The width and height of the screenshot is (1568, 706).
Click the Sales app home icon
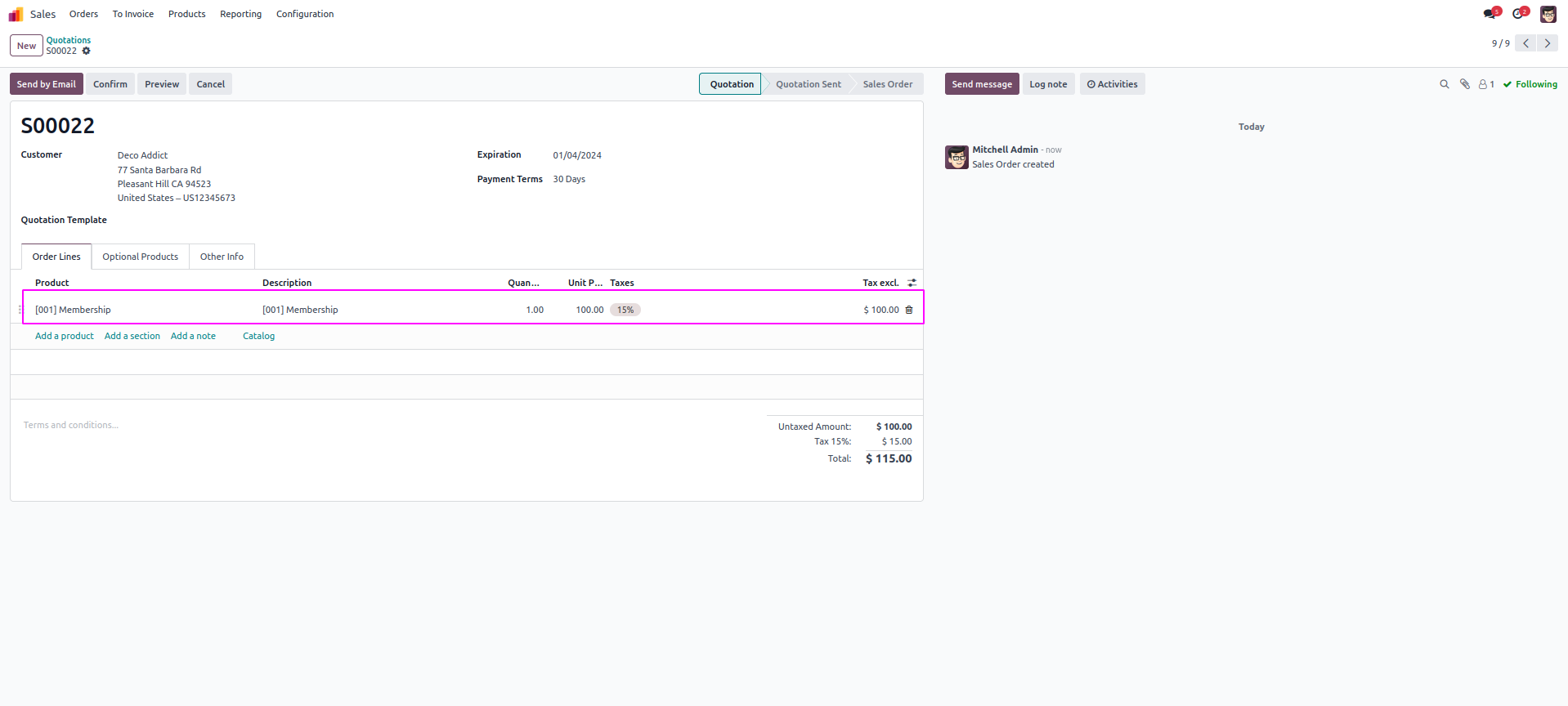pyautogui.click(x=16, y=14)
